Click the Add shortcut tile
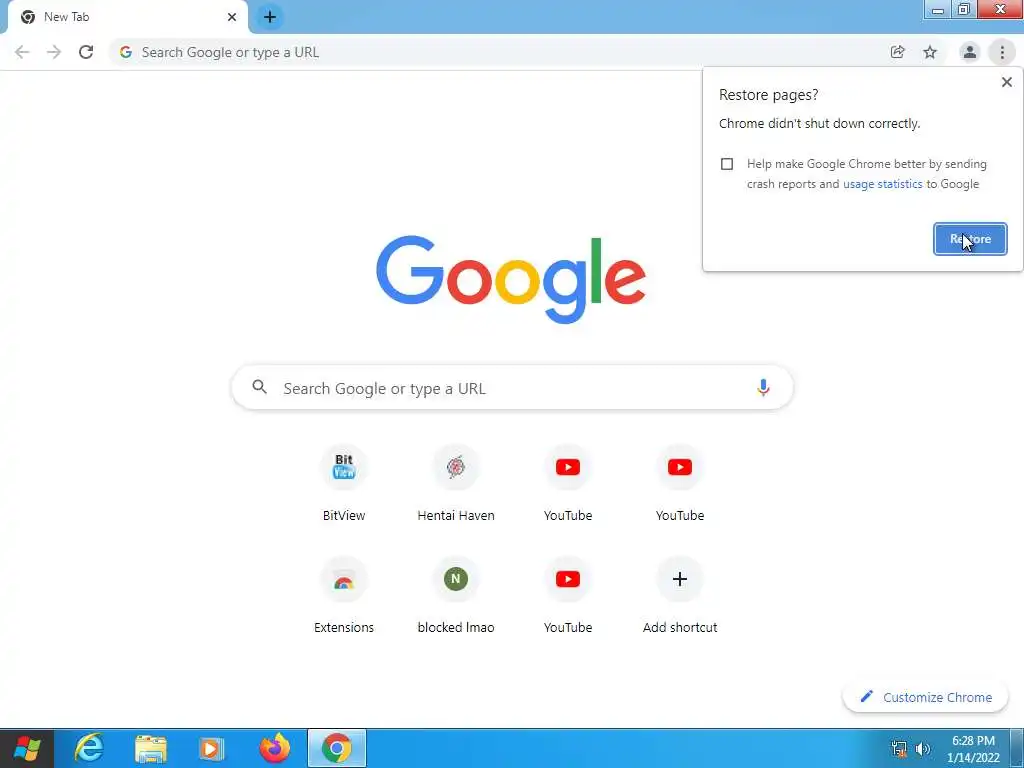 [680, 596]
